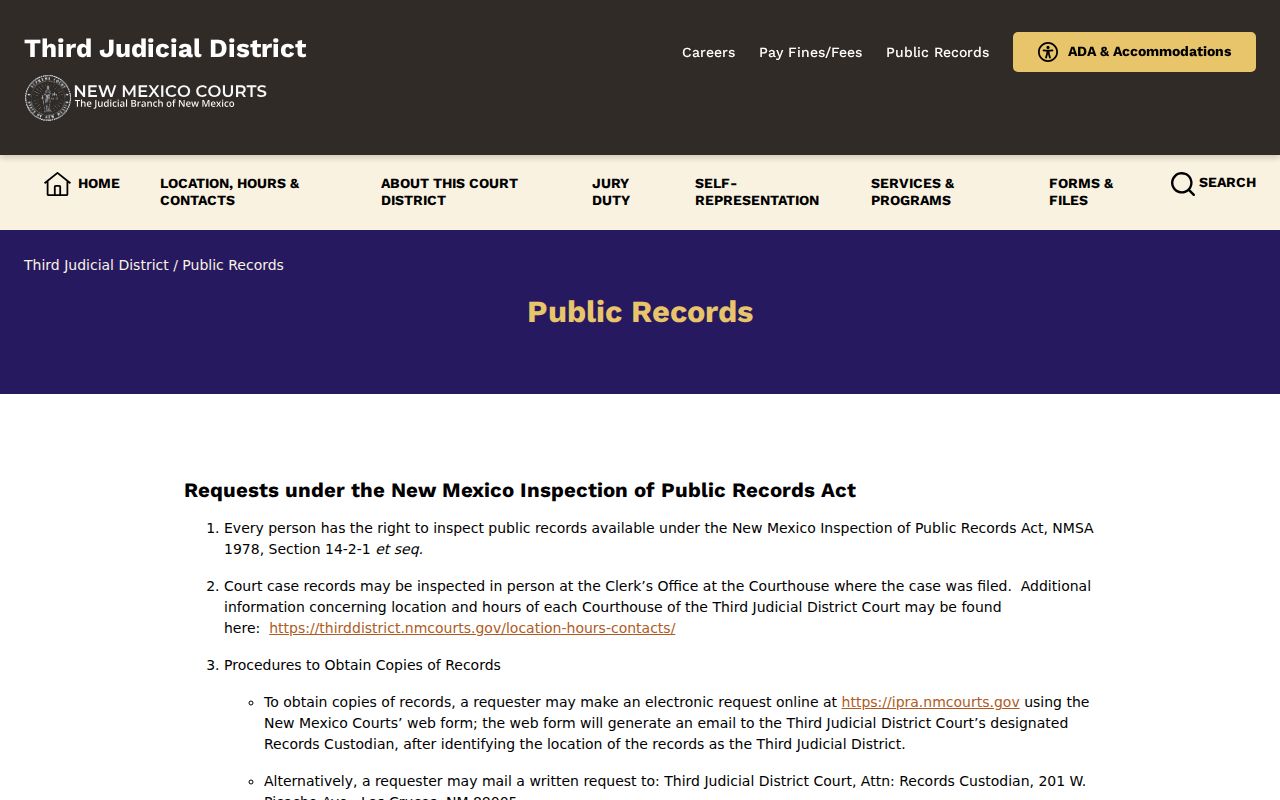Click the Third Judicial District site title

point(165,49)
